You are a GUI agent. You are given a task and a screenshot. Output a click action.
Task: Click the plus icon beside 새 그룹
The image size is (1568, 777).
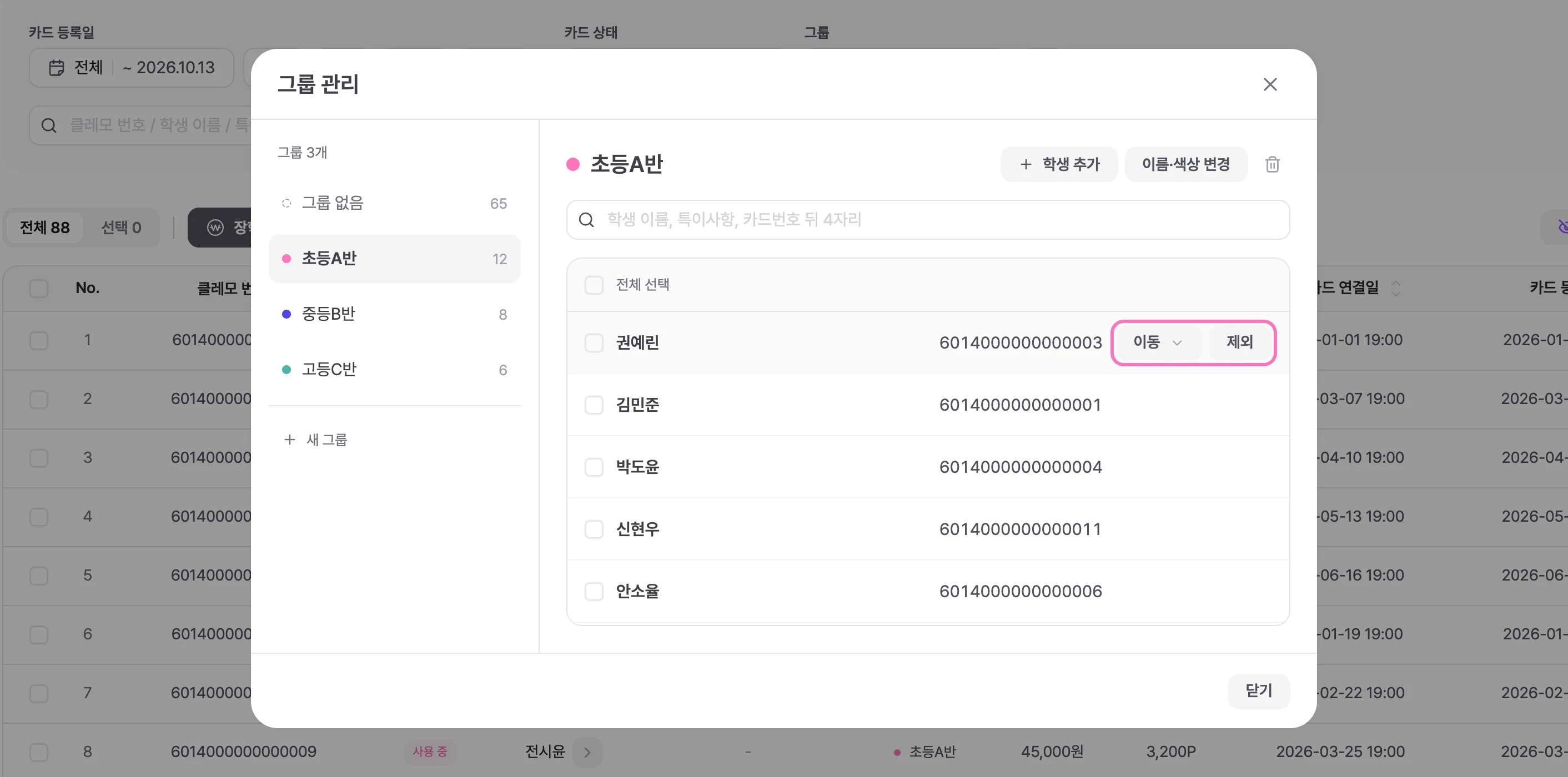[x=290, y=440]
